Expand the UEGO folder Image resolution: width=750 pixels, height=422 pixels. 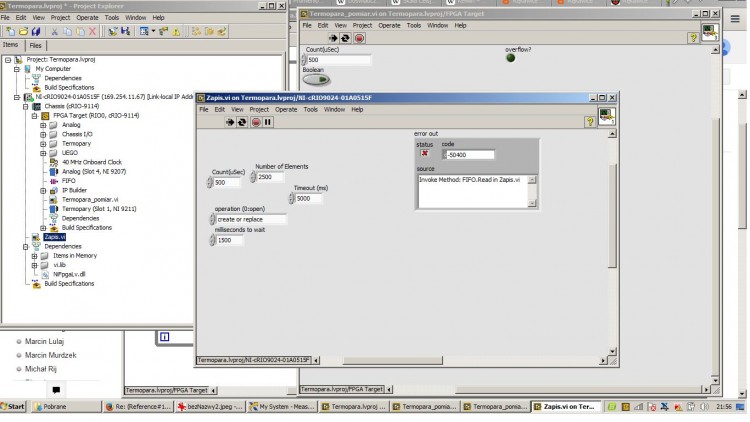(x=43, y=153)
